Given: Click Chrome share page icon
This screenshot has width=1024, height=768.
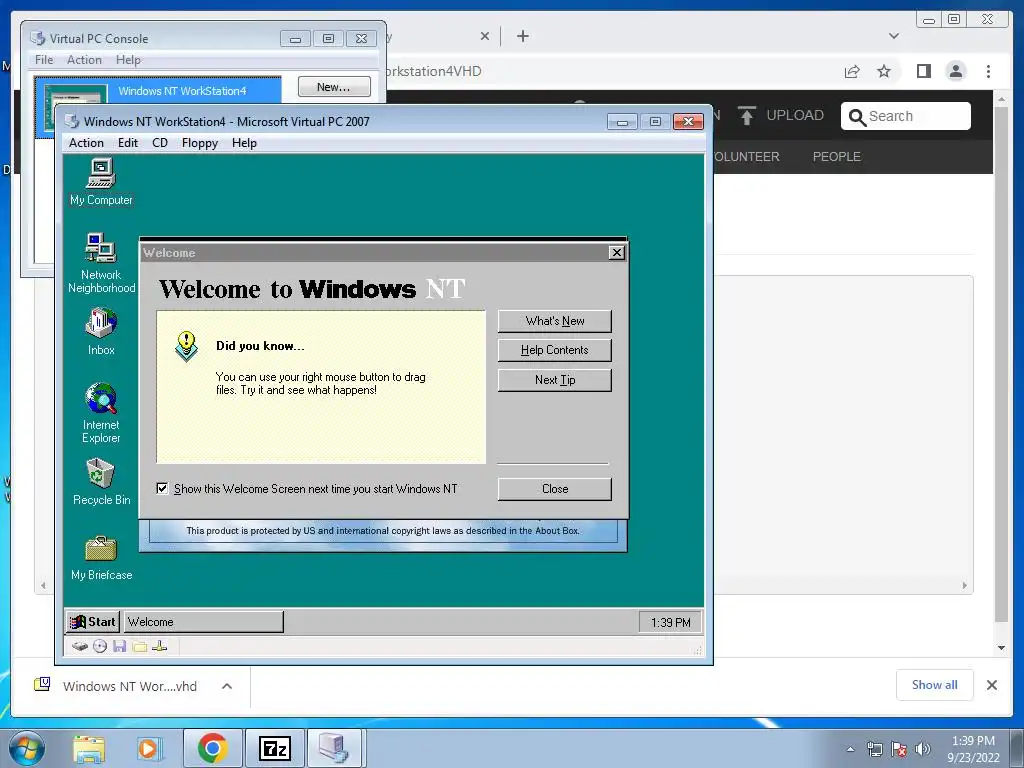Looking at the screenshot, I should pyautogui.click(x=852, y=71).
